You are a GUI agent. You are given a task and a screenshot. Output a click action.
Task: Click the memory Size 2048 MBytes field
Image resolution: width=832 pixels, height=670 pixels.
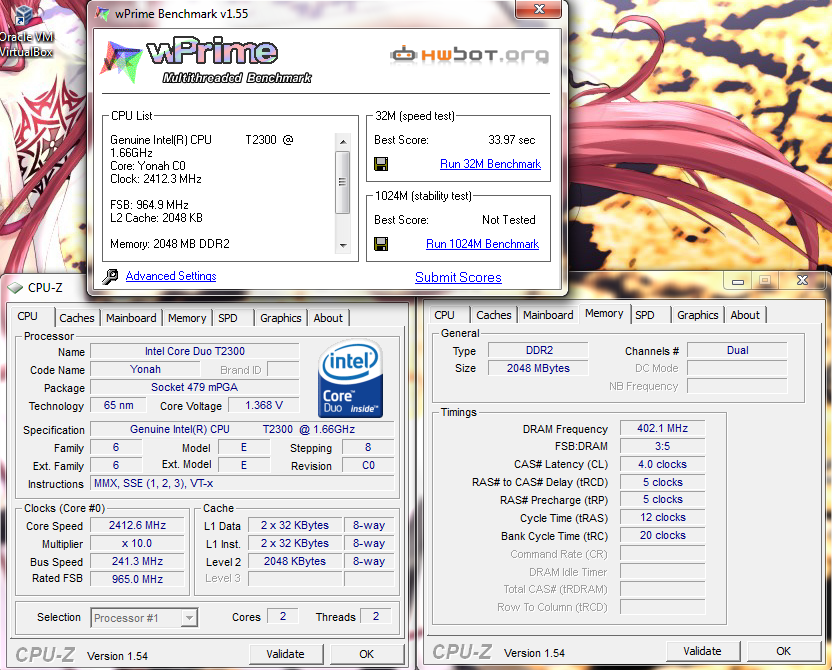tap(539, 368)
